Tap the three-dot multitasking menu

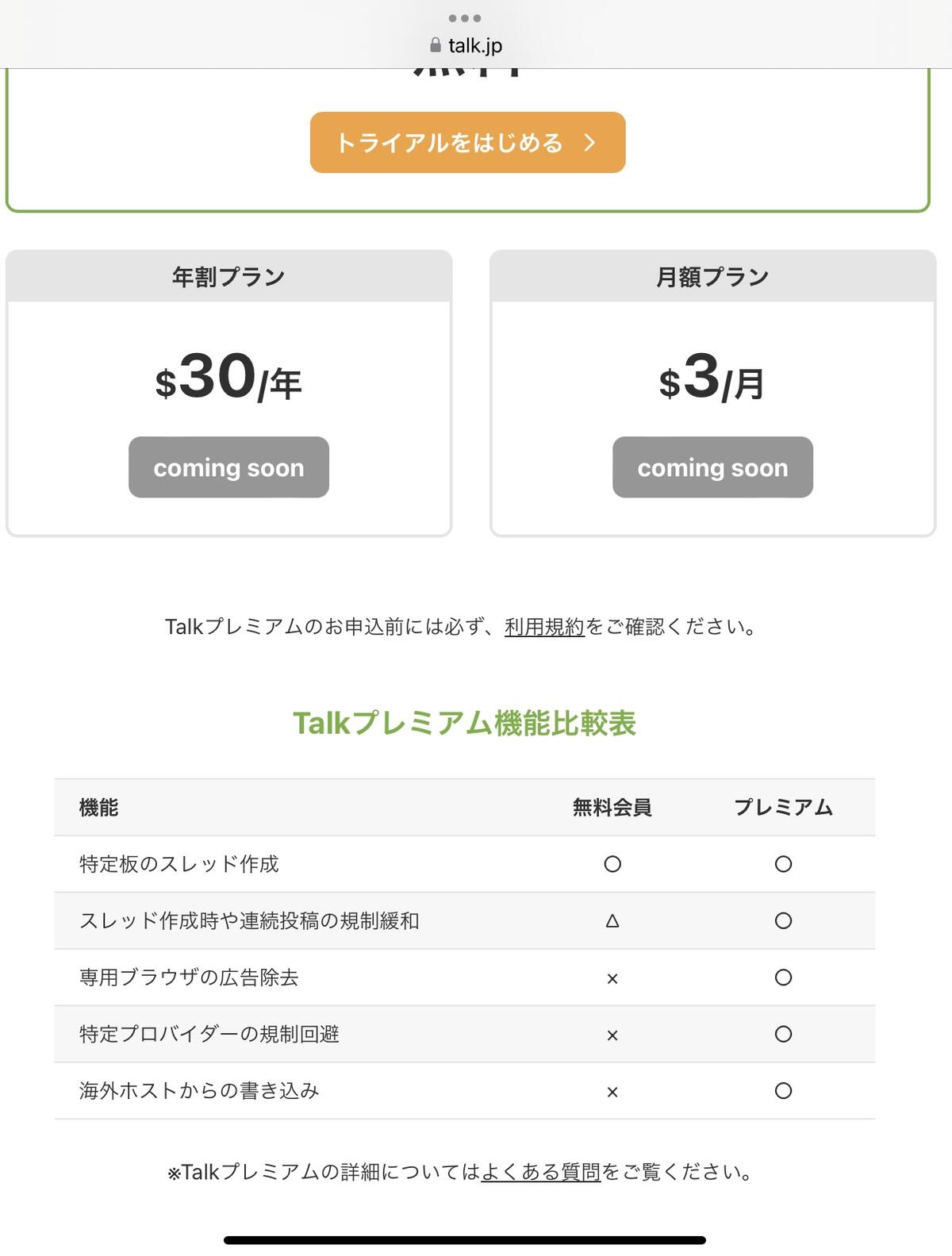[465, 18]
